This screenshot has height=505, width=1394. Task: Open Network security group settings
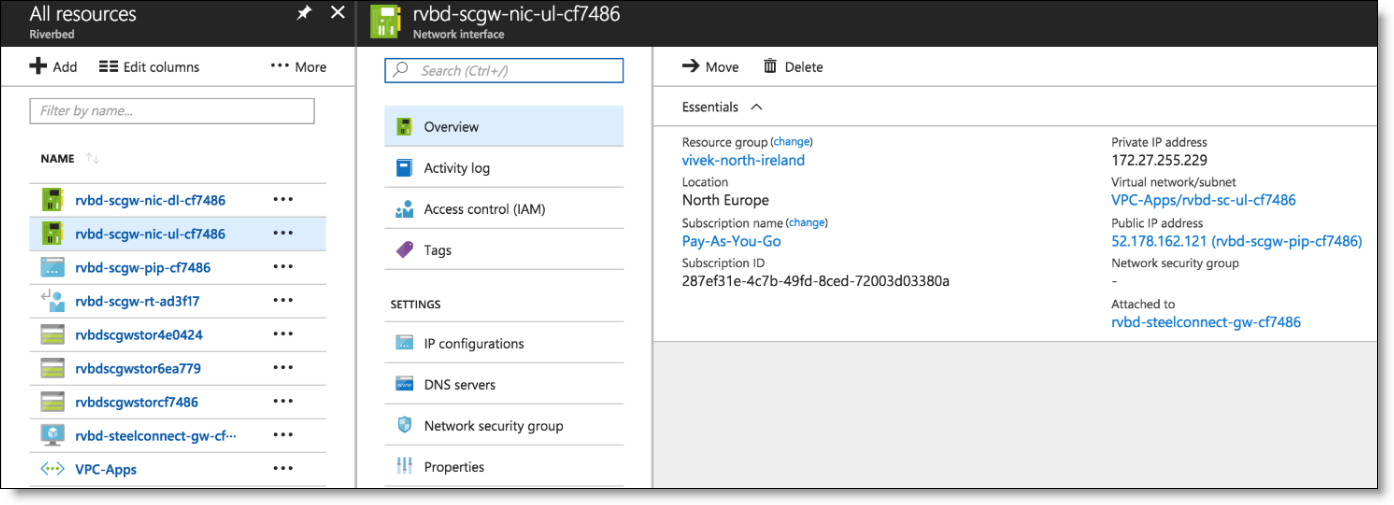[x=494, y=425]
